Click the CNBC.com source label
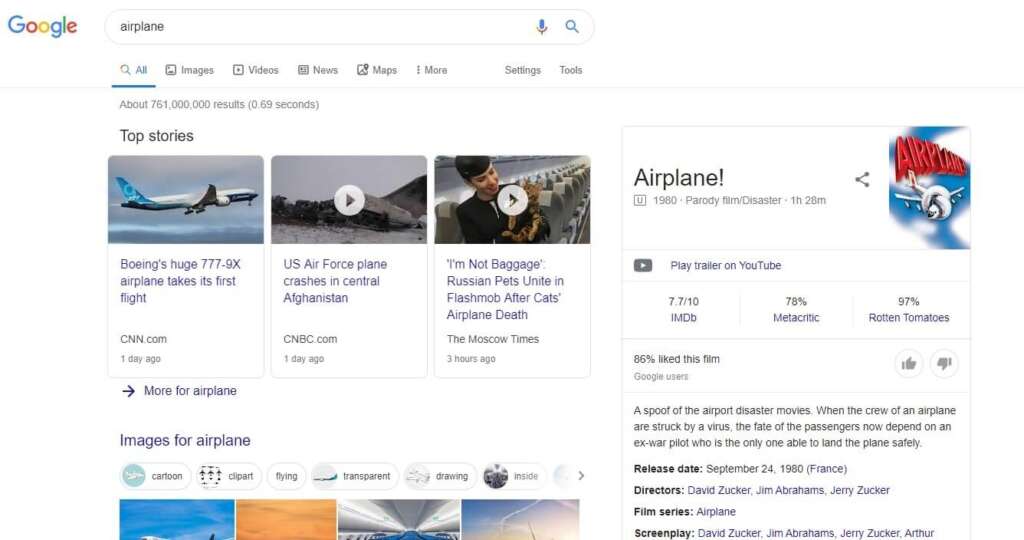 [310, 339]
